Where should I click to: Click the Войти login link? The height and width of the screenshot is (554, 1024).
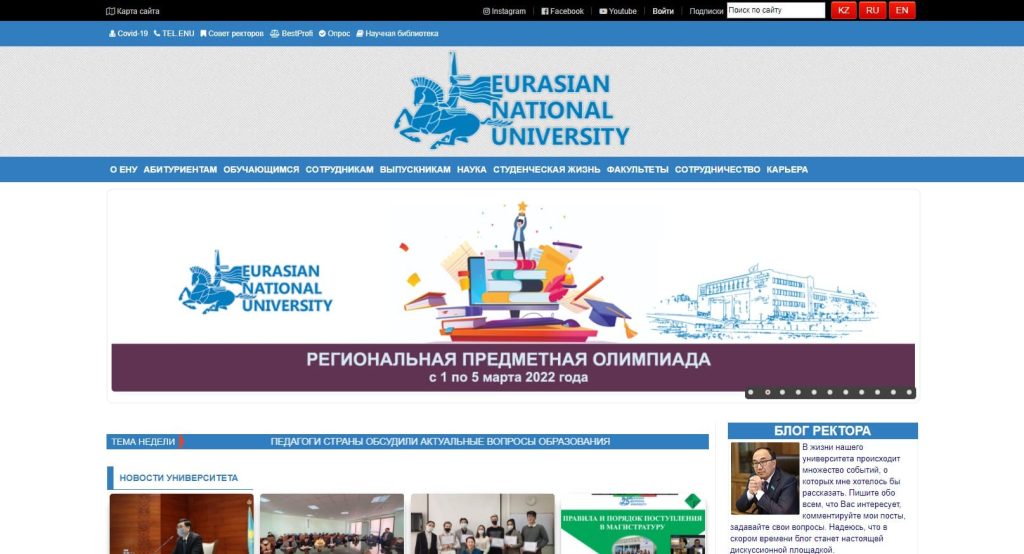[663, 11]
